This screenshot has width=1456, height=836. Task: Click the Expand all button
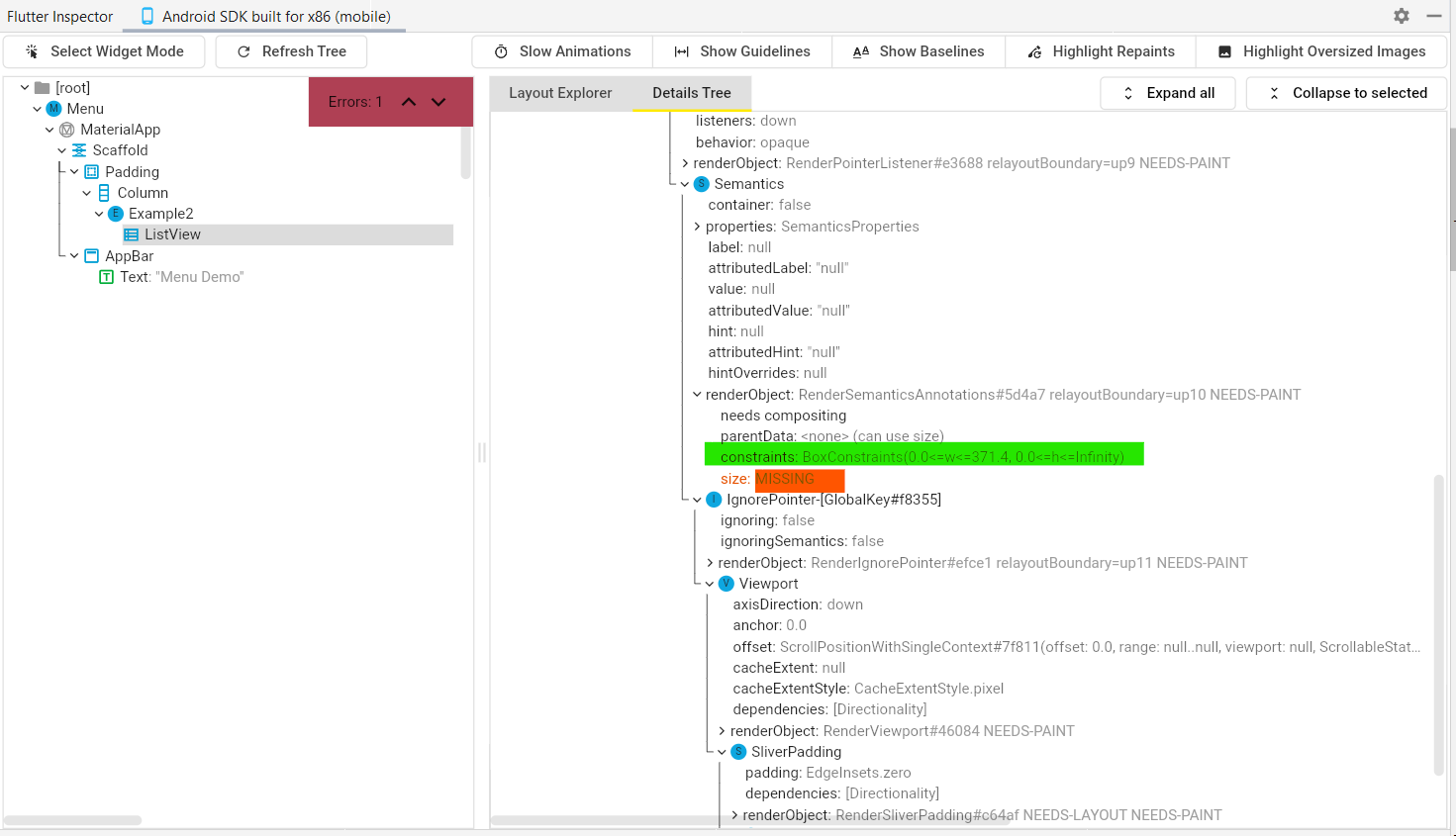point(1168,92)
